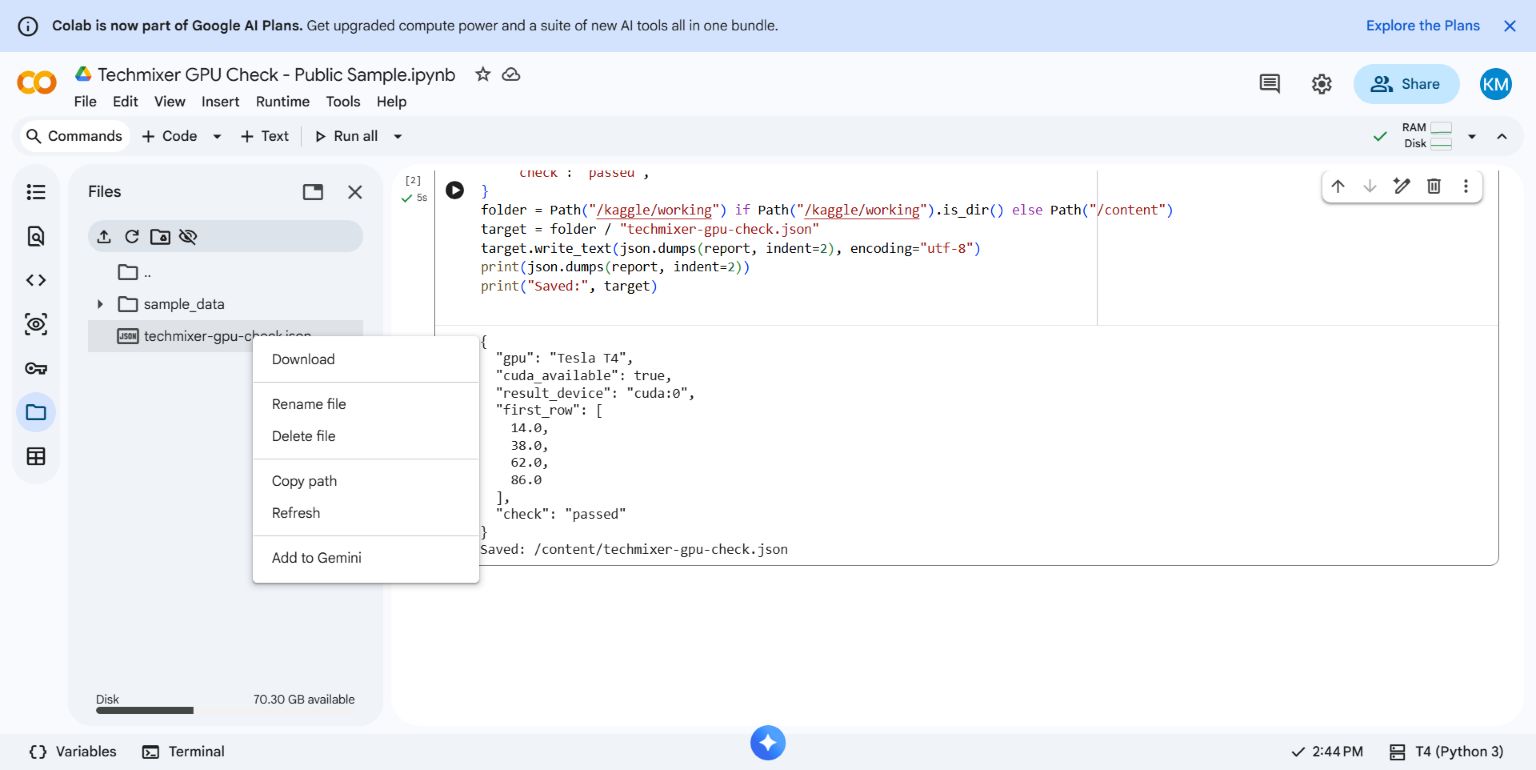1536x770 pixels.
Task: Open more cell actions three-dot menu
Action: 1466,186
